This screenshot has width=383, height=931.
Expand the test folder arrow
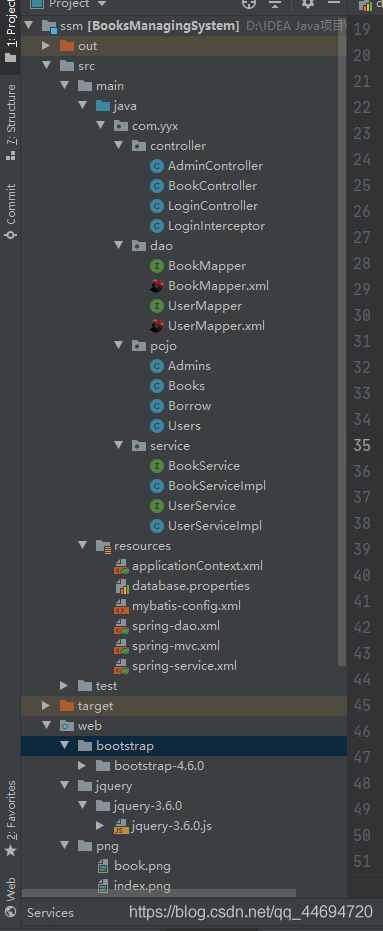(x=64, y=686)
